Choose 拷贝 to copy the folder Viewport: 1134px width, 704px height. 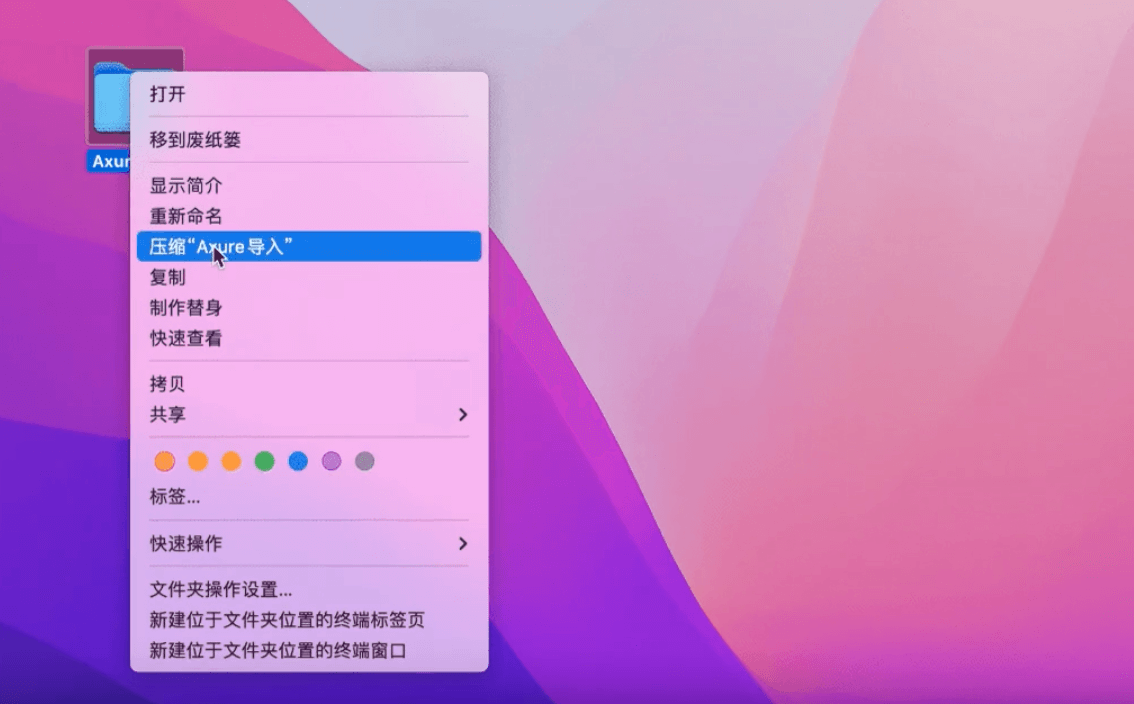[166, 383]
